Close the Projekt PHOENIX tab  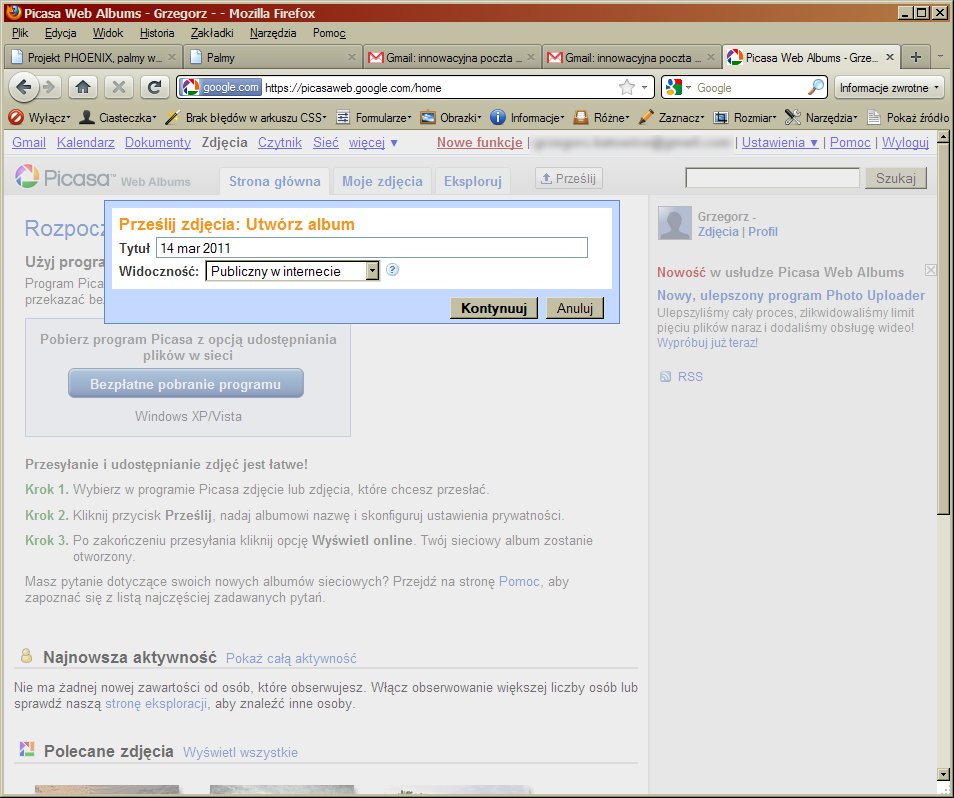click(x=172, y=57)
